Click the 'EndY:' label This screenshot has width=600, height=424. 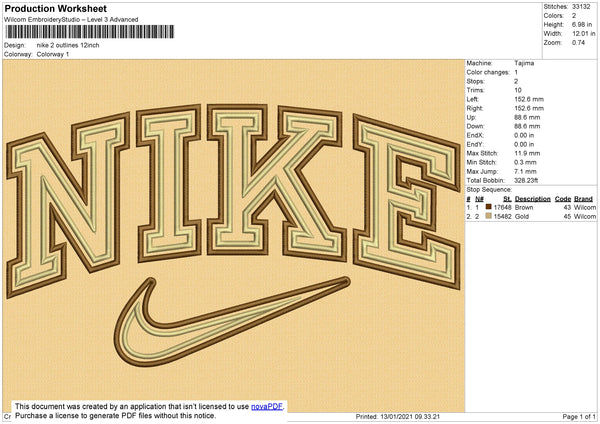pos(474,145)
